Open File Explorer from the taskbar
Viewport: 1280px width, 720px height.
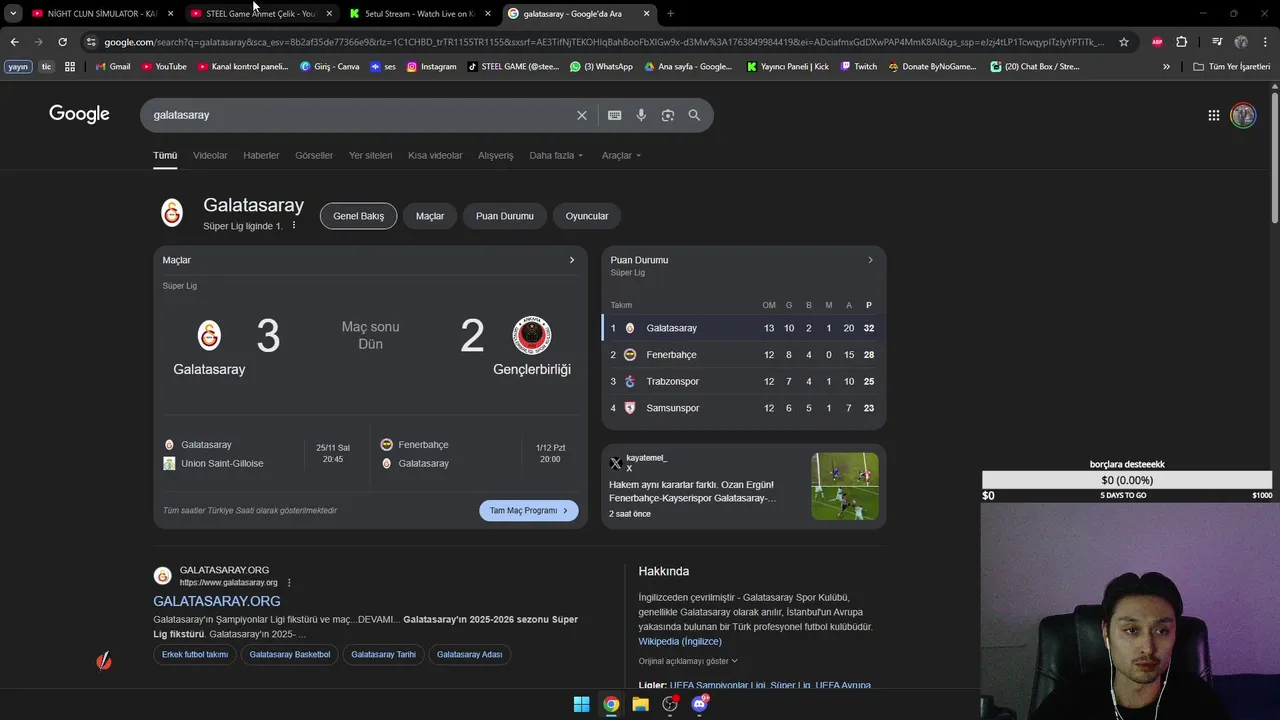tap(640, 704)
